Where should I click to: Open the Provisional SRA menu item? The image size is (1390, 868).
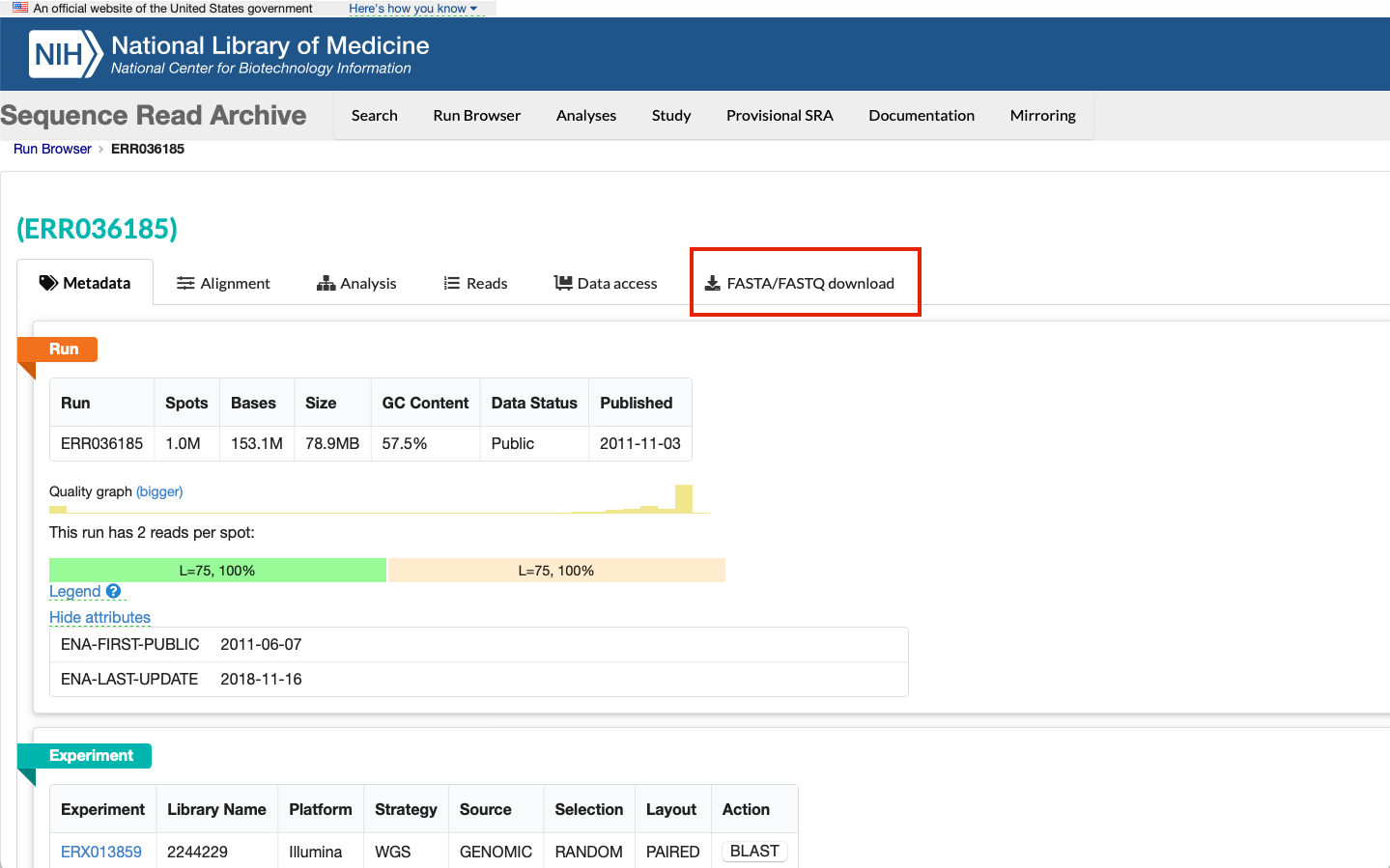pyautogui.click(x=779, y=115)
